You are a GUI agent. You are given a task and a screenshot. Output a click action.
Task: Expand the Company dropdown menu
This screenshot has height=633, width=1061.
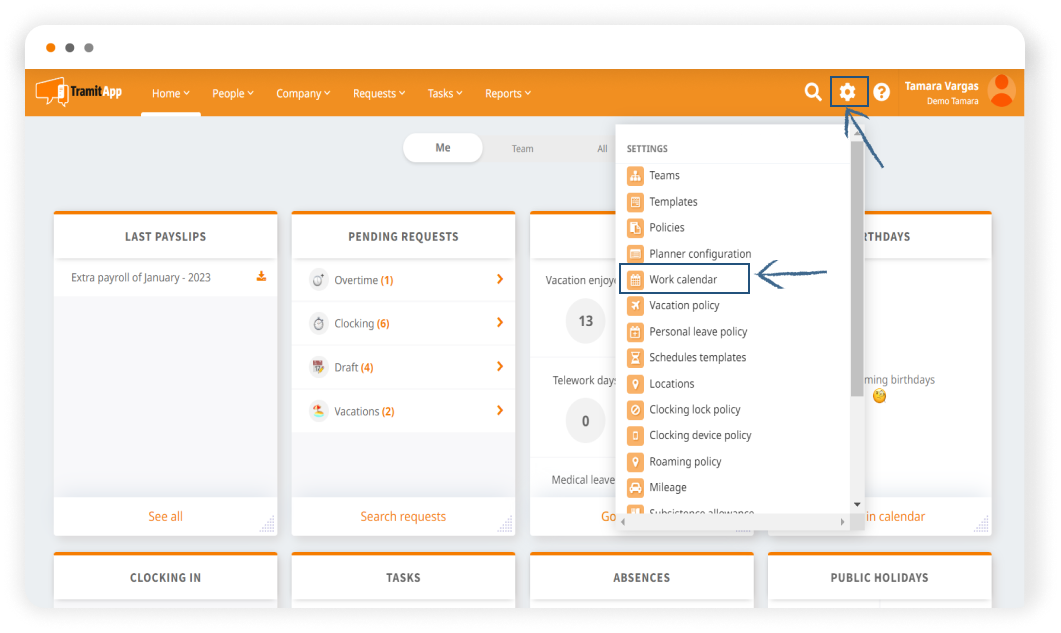pos(303,94)
